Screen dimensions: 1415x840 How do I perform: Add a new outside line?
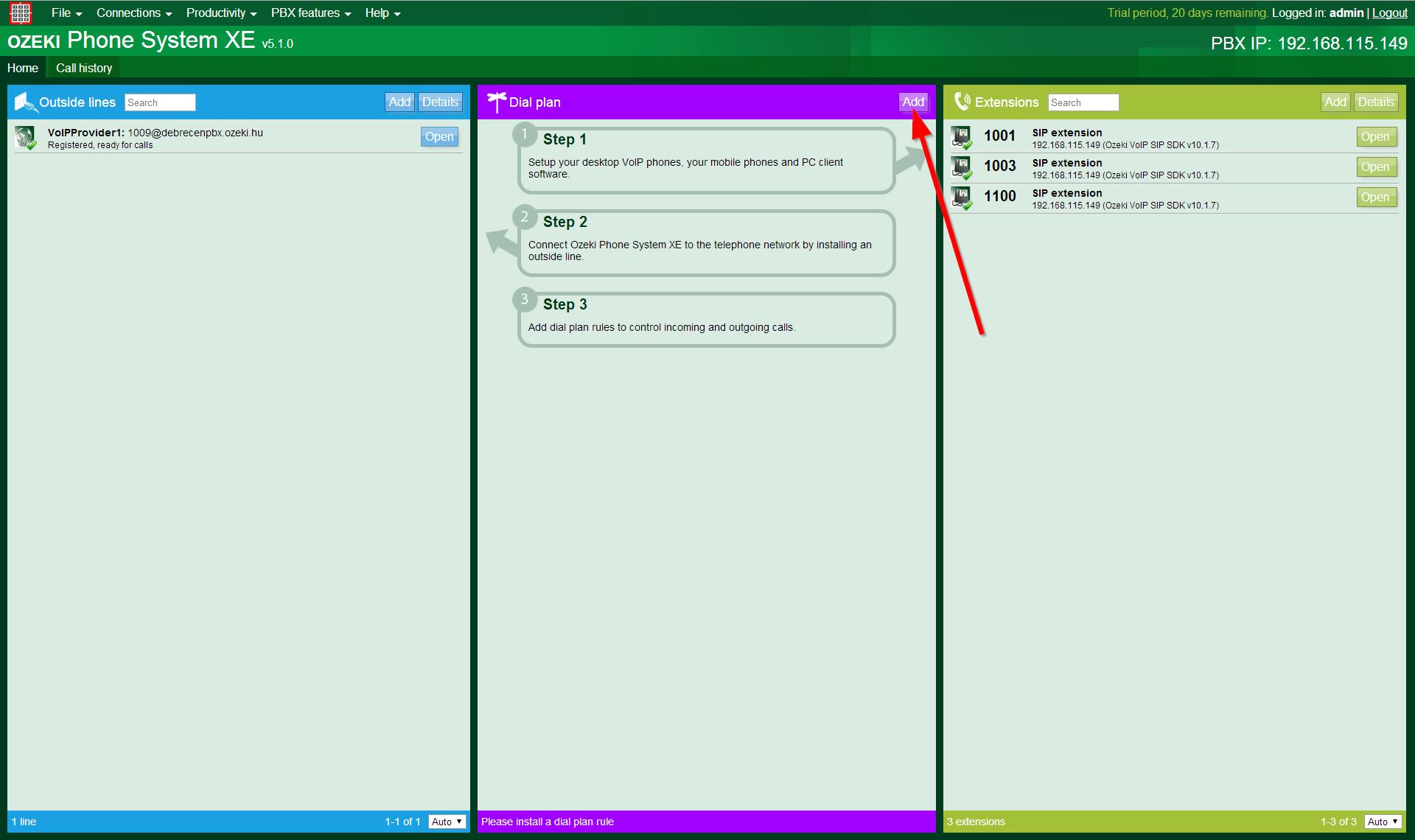point(399,102)
